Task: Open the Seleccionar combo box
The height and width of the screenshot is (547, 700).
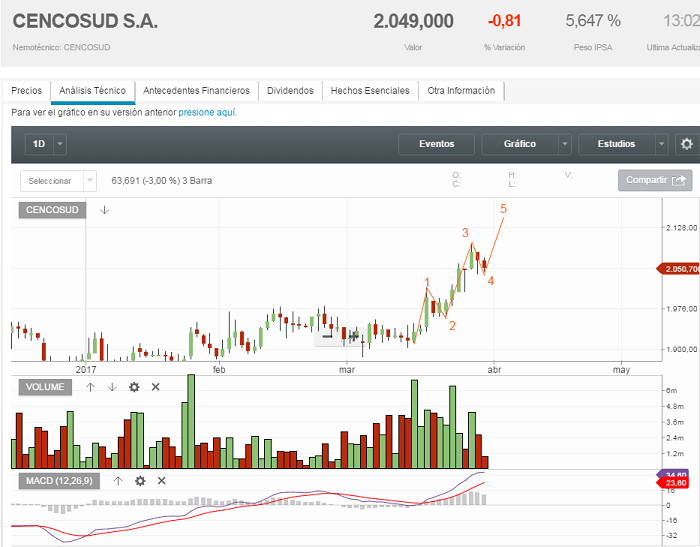Action: tap(58, 181)
